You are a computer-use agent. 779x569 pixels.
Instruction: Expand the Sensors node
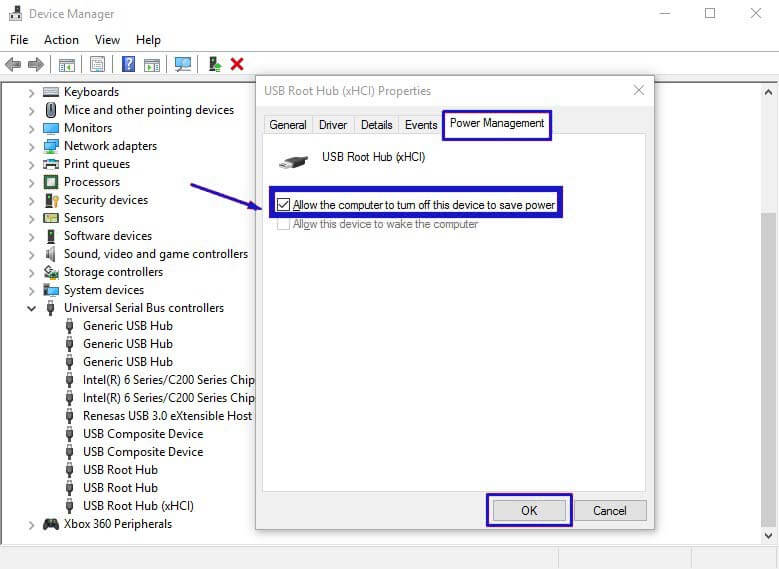coord(31,219)
